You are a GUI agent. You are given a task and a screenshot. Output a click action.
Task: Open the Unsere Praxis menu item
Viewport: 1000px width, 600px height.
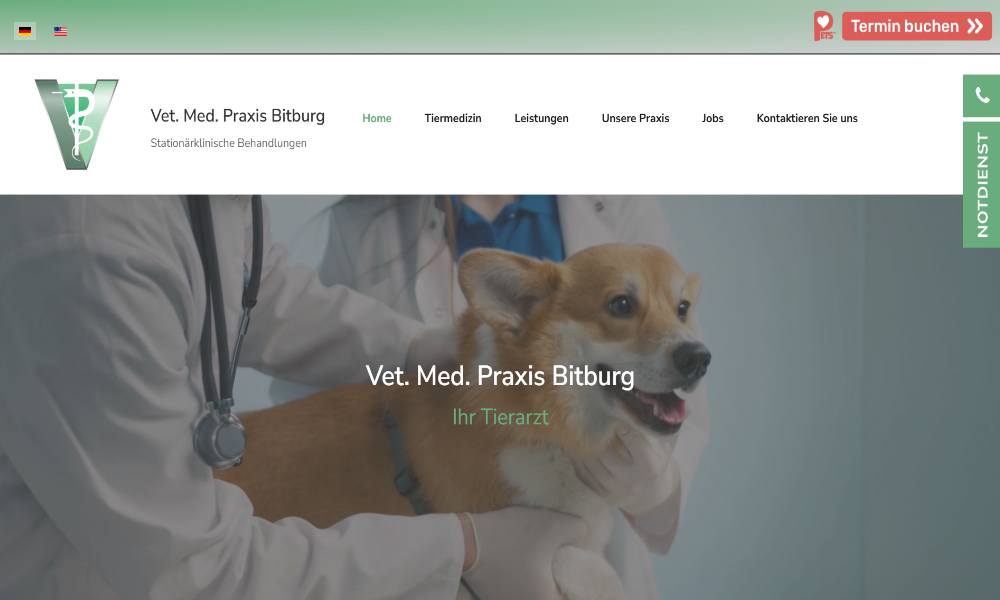click(x=635, y=118)
